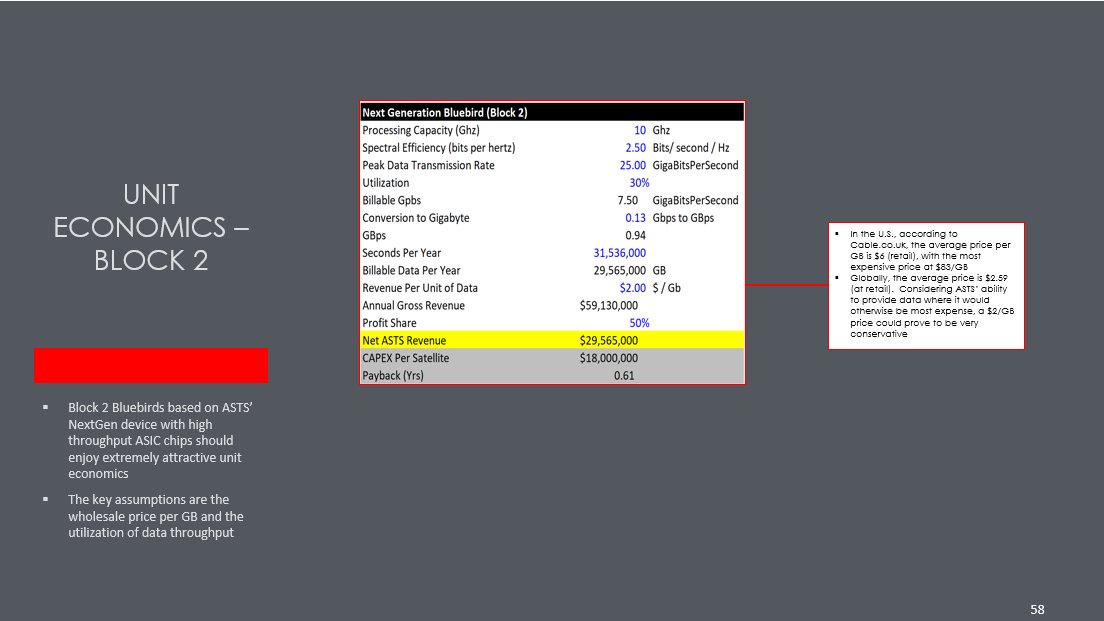Click the 'Billable Gpbs' row label
Viewport: 1104px width, 621px height.
tap(391, 201)
